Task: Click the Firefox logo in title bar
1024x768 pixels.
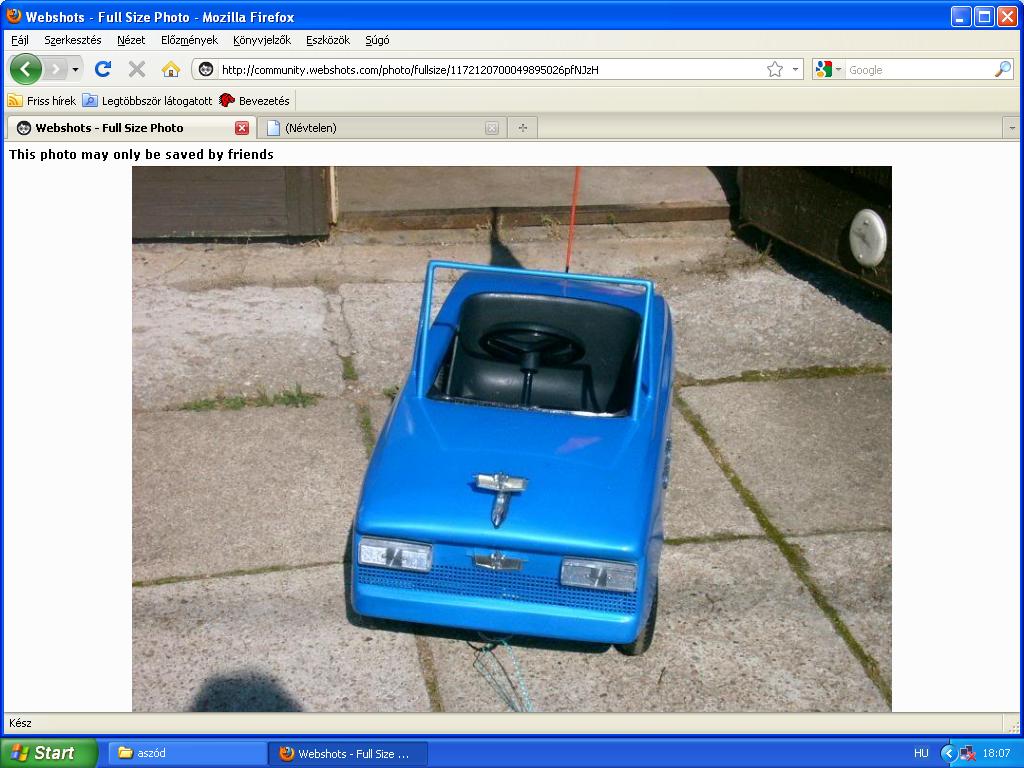Action: [x=13, y=16]
